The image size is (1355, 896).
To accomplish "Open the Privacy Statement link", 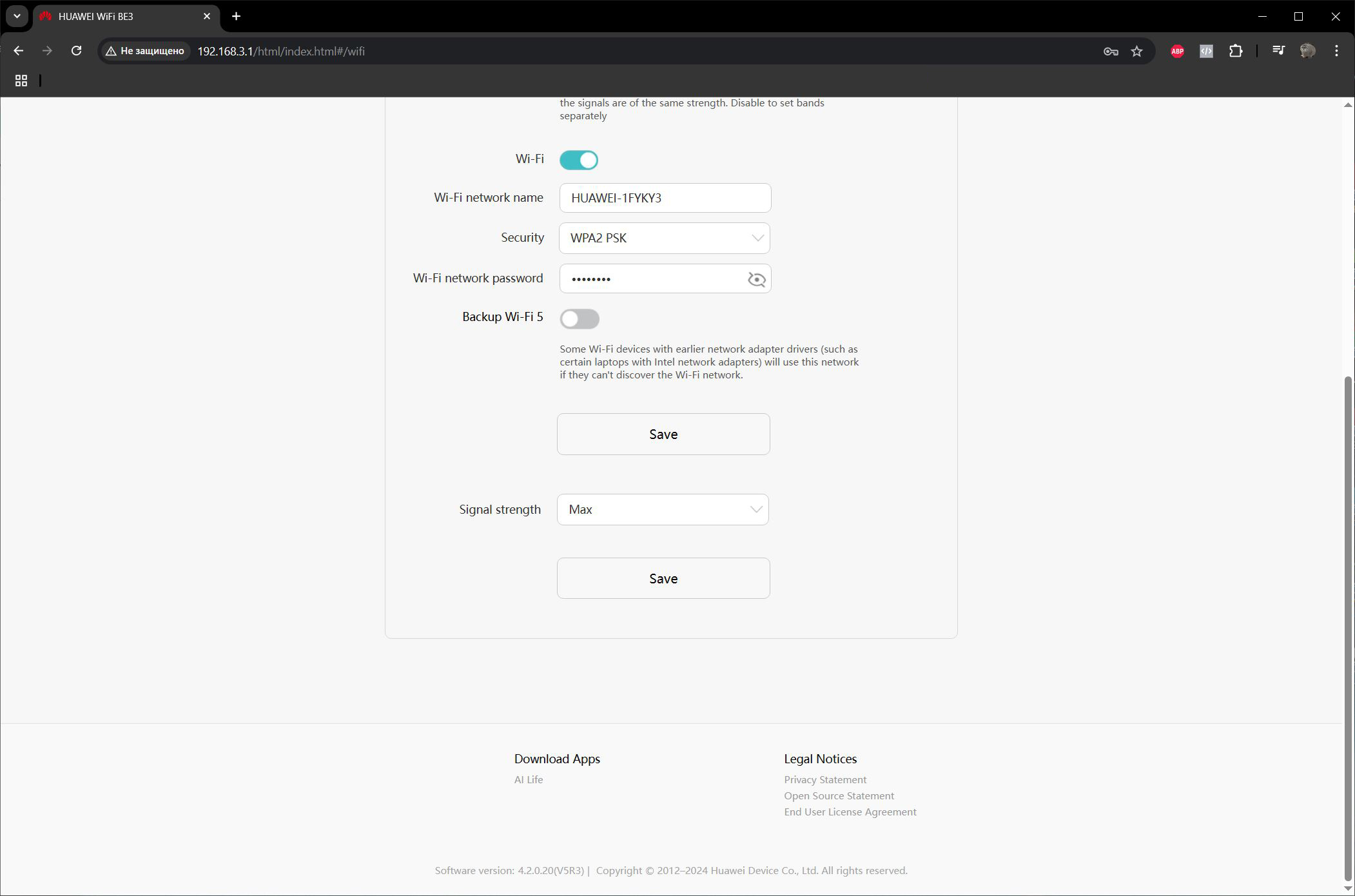I will click(x=825, y=779).
